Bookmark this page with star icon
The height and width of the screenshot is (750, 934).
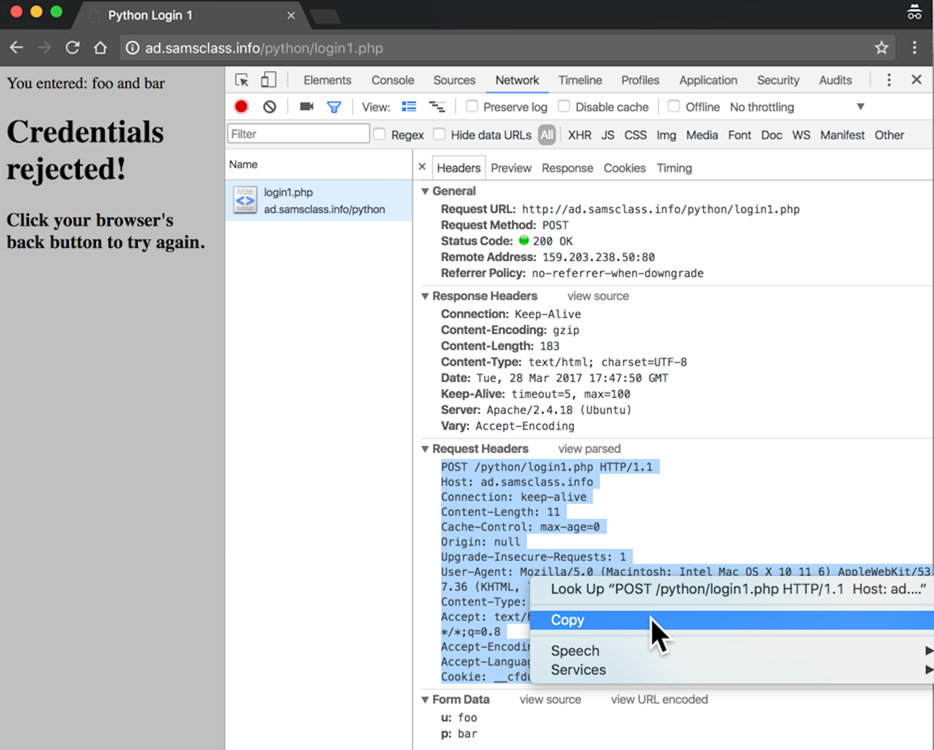tap(881, 48)
